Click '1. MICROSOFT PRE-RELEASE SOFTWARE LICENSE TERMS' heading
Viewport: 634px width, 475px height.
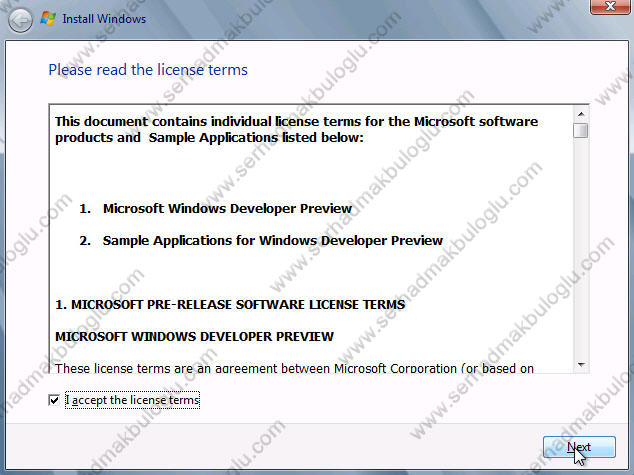[230, 304]
